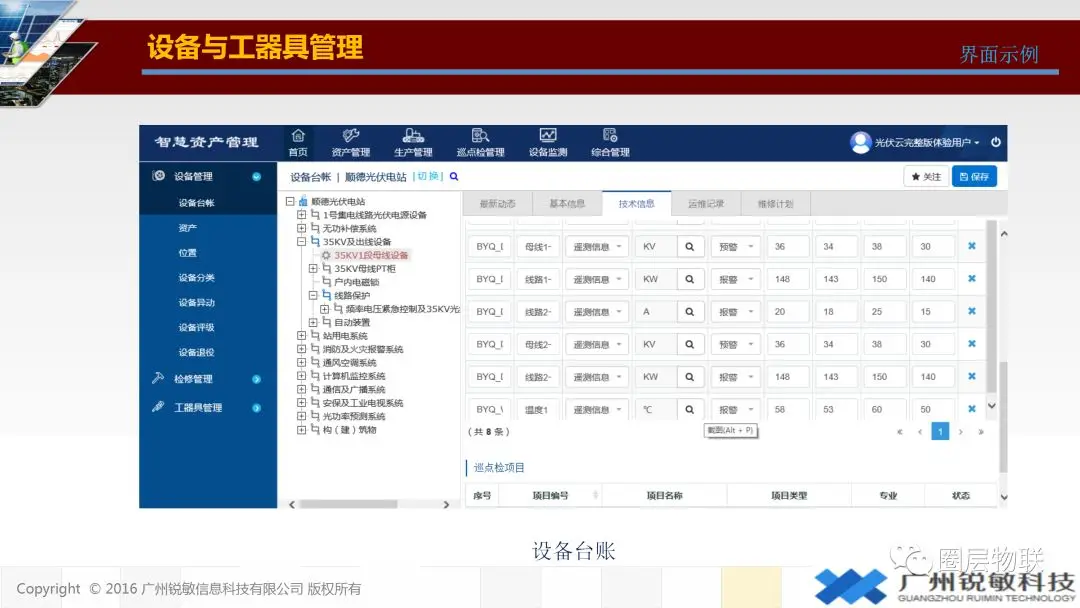Click the 保存 save button
This screenshot has width=1080, height=608.
[x=974, y=177]
